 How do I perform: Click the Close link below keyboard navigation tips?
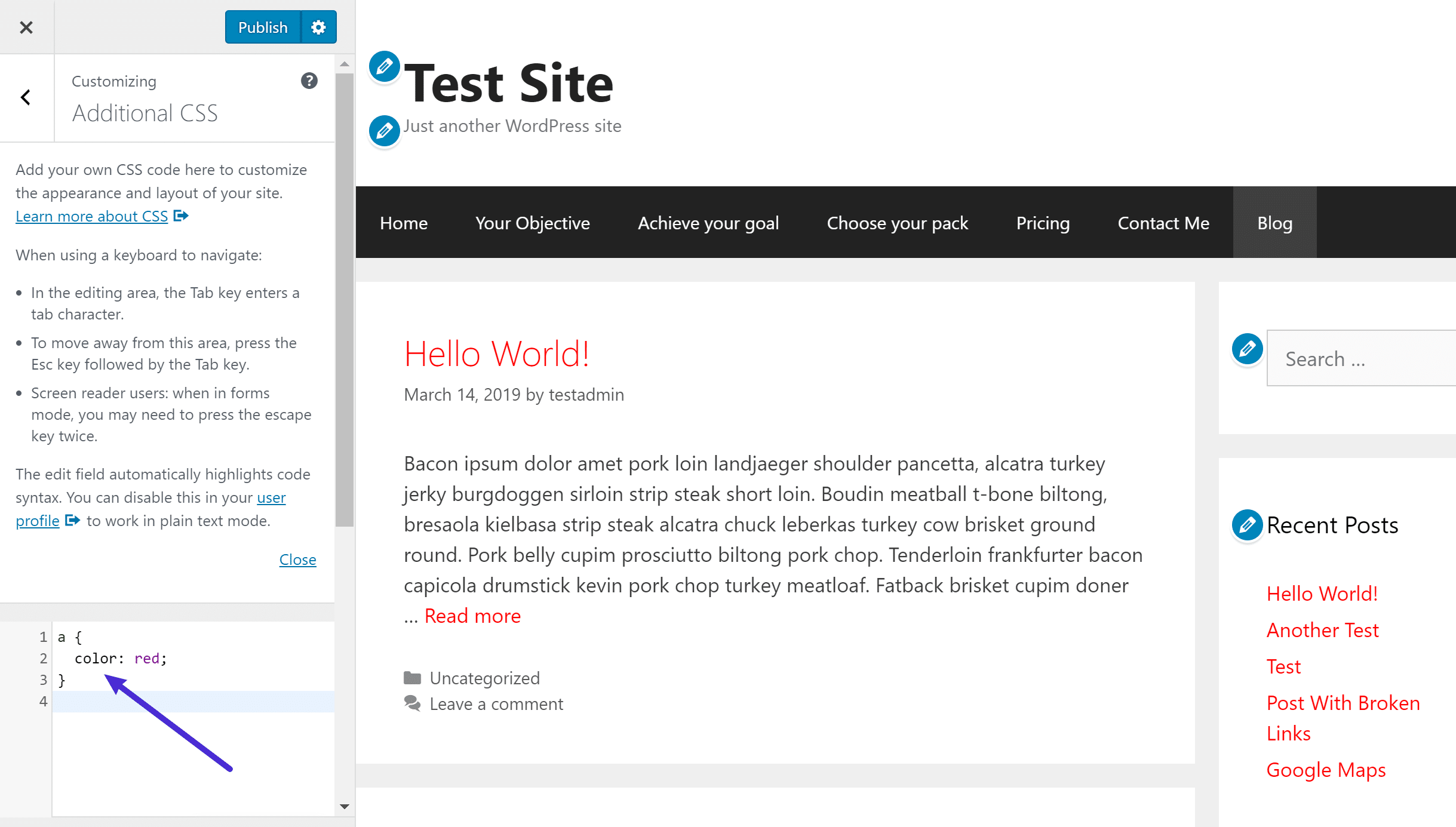298,559
